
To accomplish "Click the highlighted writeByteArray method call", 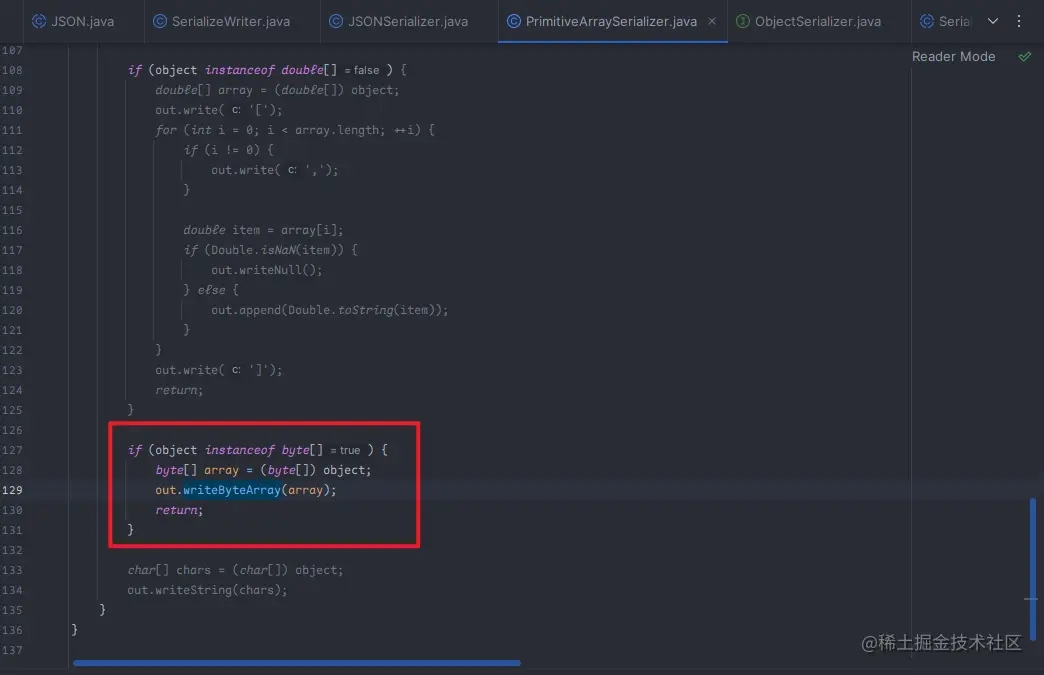I will pos(232,490).
